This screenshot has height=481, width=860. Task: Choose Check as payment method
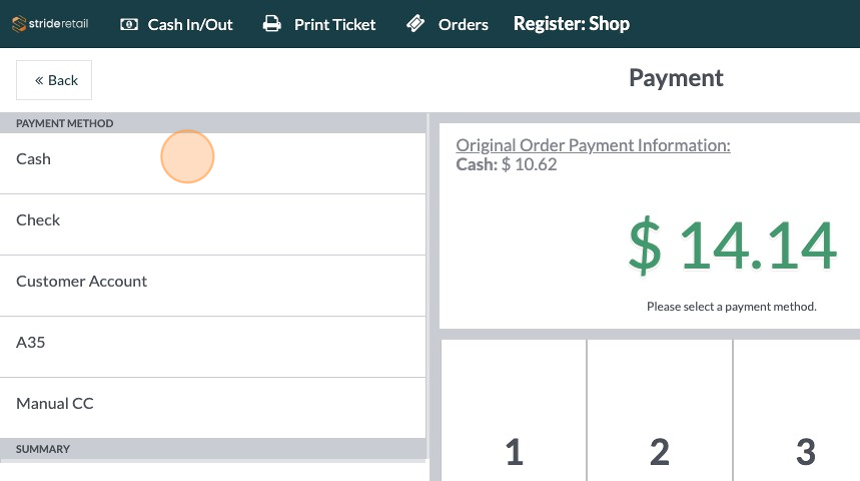click(212, 220)
